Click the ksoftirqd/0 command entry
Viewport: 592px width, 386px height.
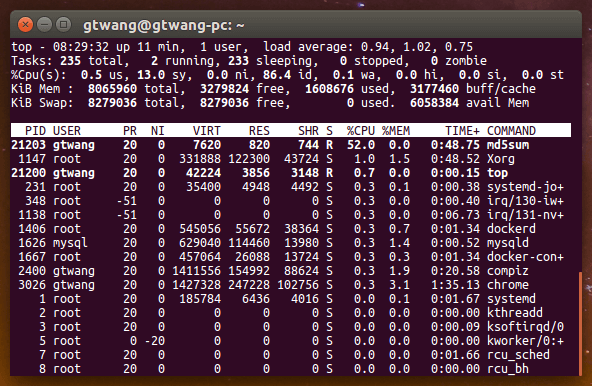pyautogui.click(x=525, y=327)
